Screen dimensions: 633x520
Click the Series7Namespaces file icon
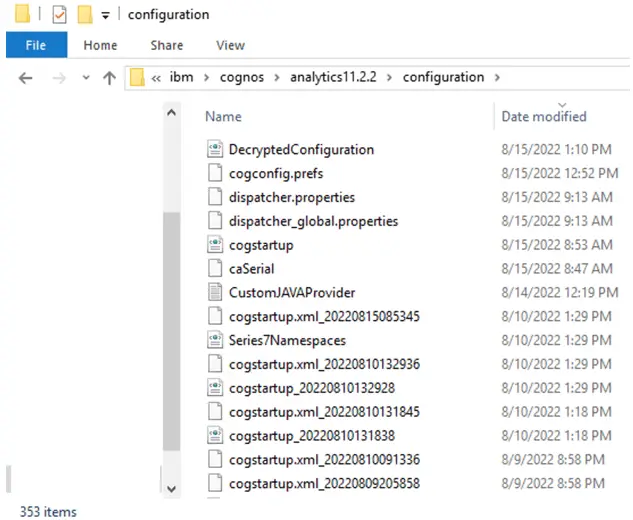(215, 340)
